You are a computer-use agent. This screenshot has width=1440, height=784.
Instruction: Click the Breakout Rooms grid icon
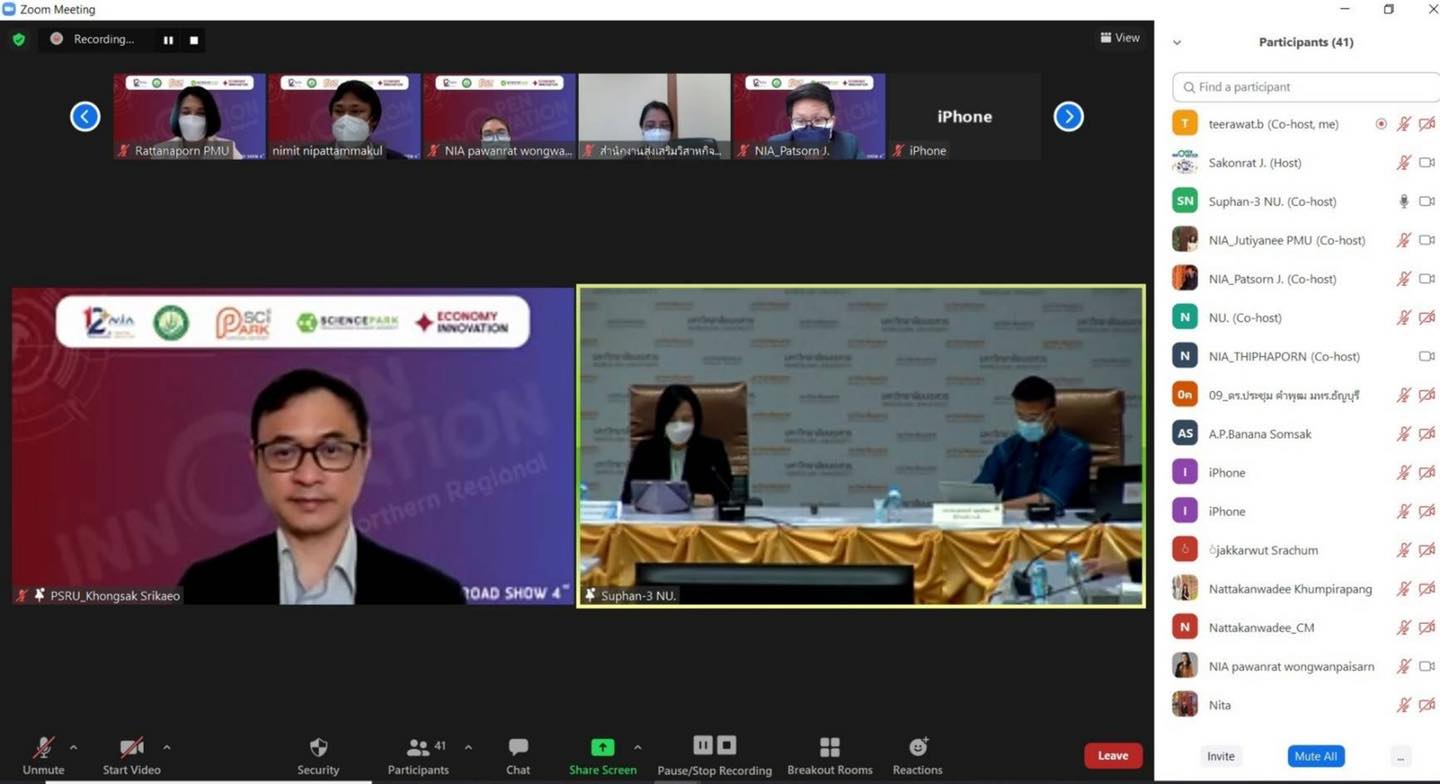(x=830, y=747)
